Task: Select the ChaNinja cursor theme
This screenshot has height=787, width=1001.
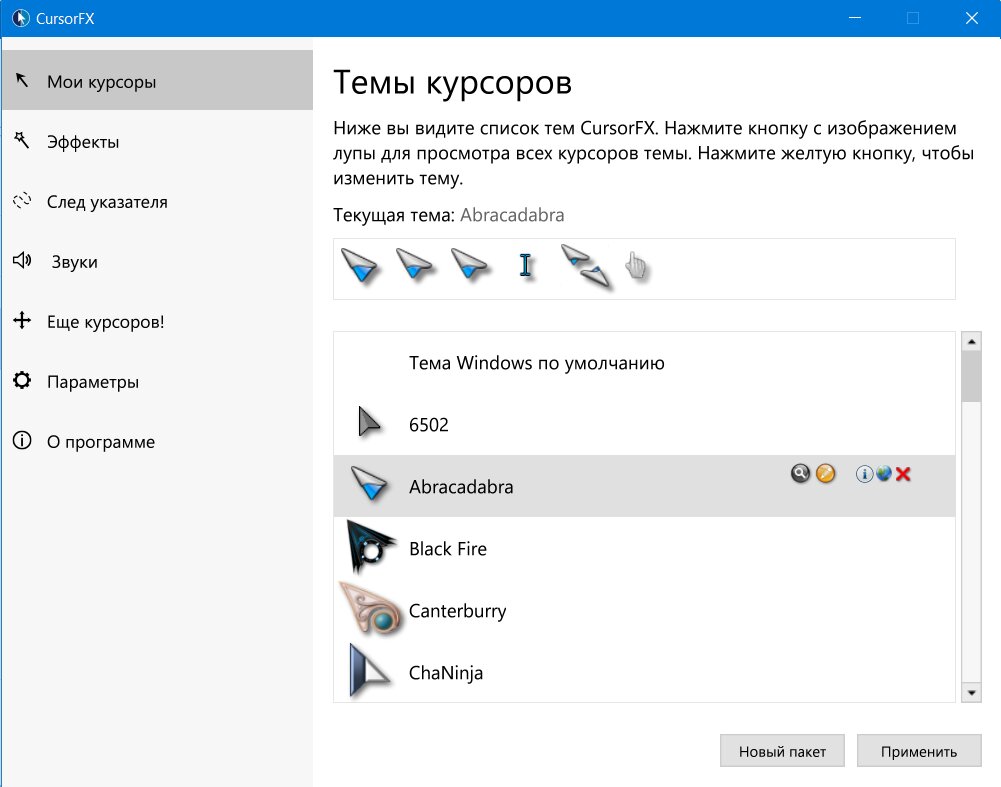Action: point(644,672)
